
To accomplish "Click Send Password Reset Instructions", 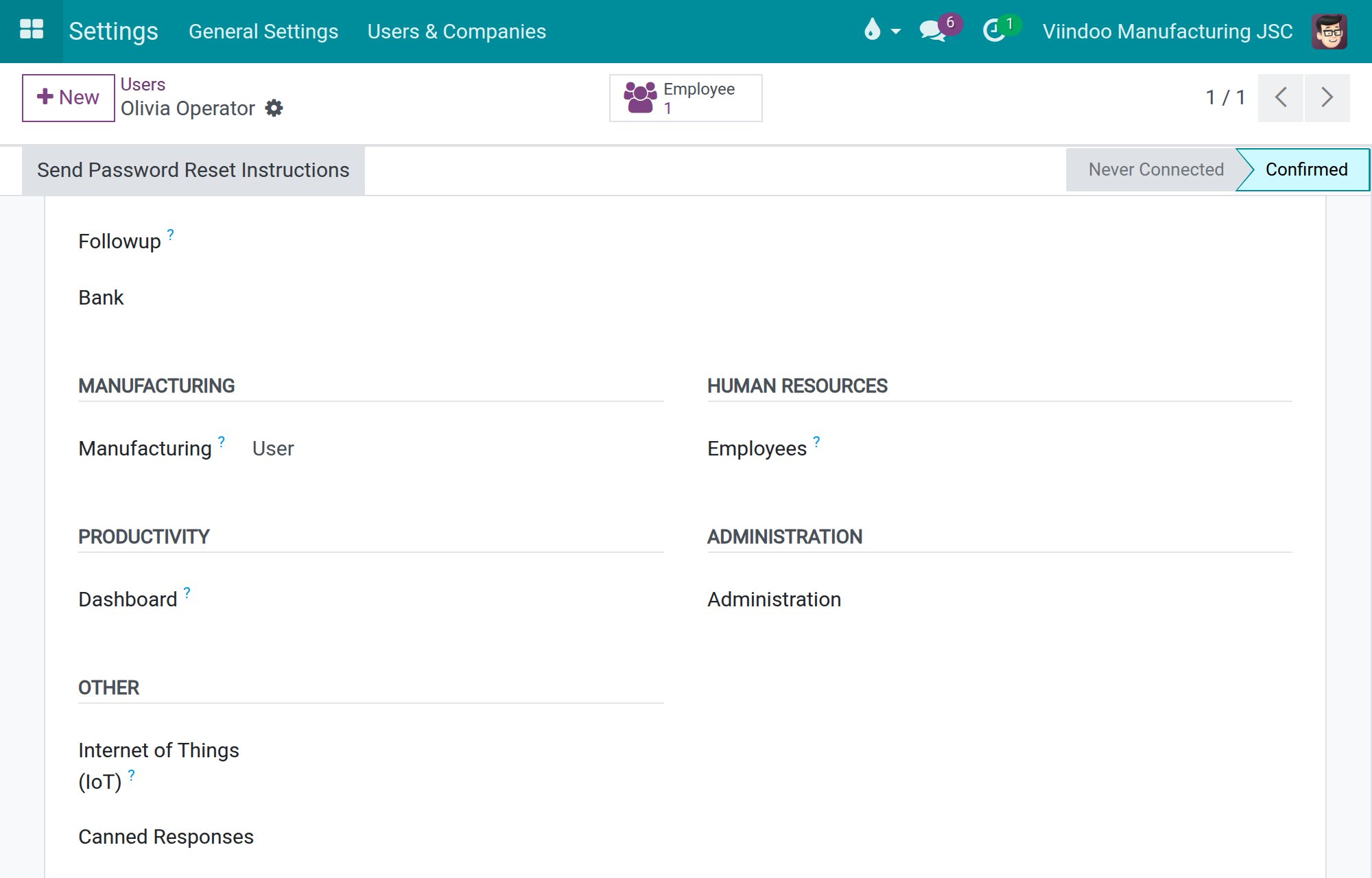I will (x=193, y=170).
